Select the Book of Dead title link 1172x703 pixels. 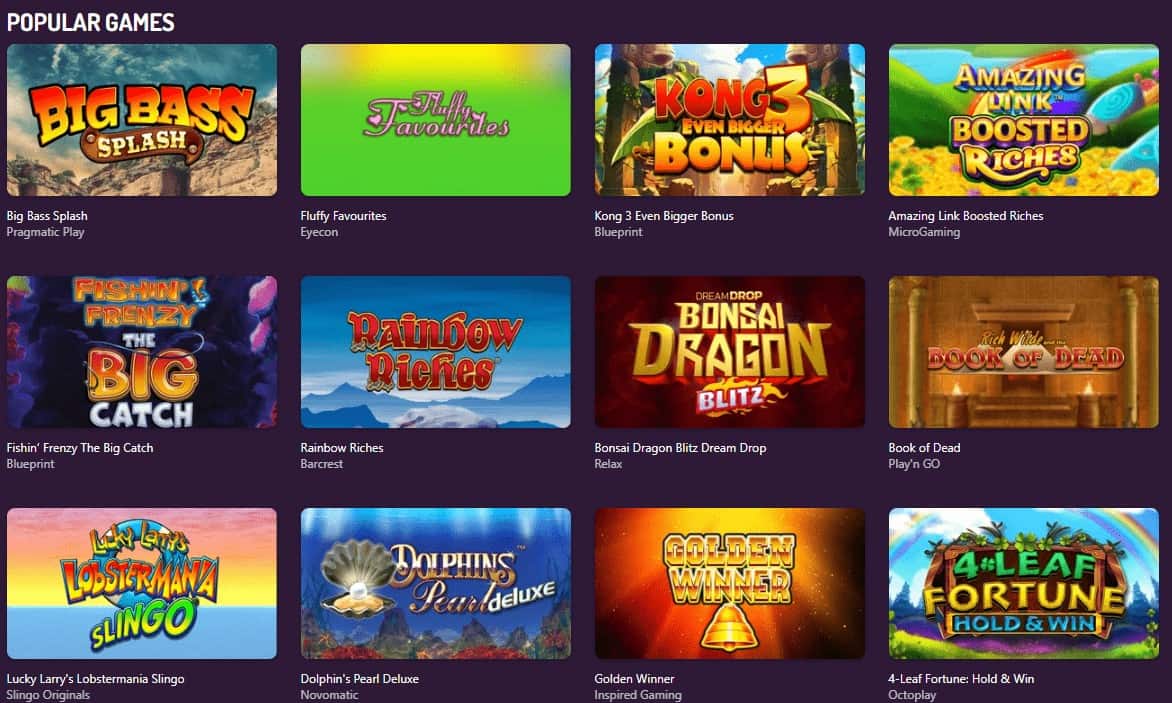tap(924, 447)
